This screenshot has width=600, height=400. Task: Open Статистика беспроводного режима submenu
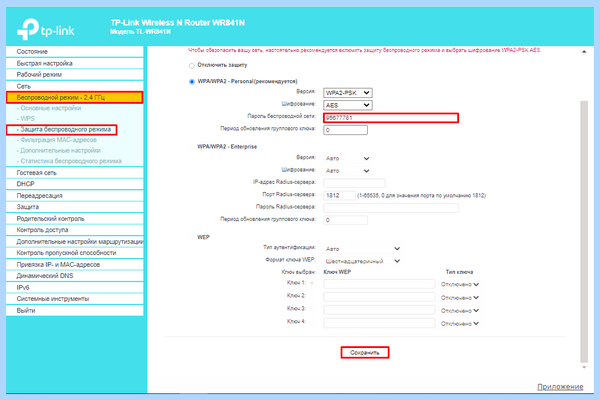[x=69, y=161]
